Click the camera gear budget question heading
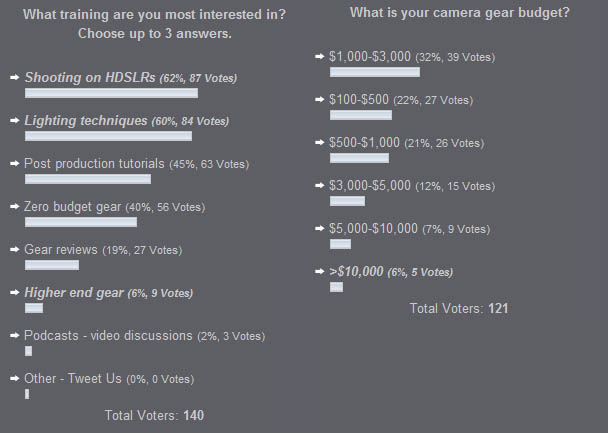 (x=460, y=13)
